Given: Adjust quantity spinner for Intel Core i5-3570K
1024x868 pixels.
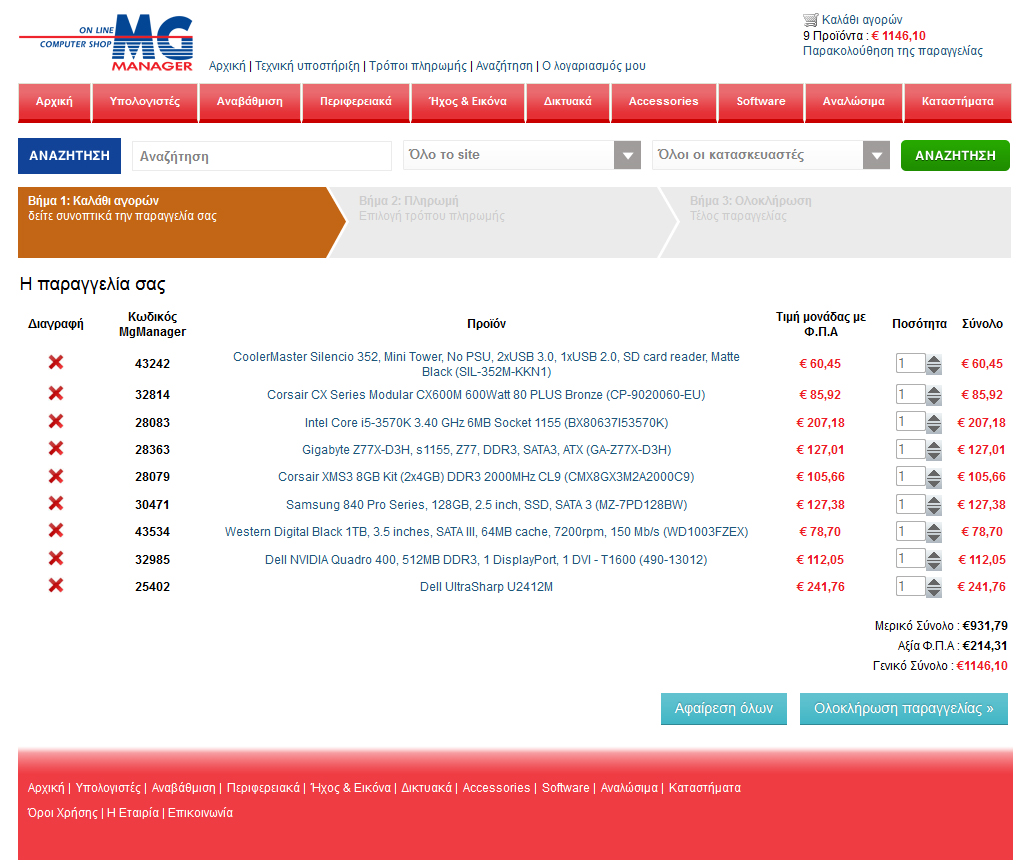Looking at the screenshot, I should click(934, 423).
